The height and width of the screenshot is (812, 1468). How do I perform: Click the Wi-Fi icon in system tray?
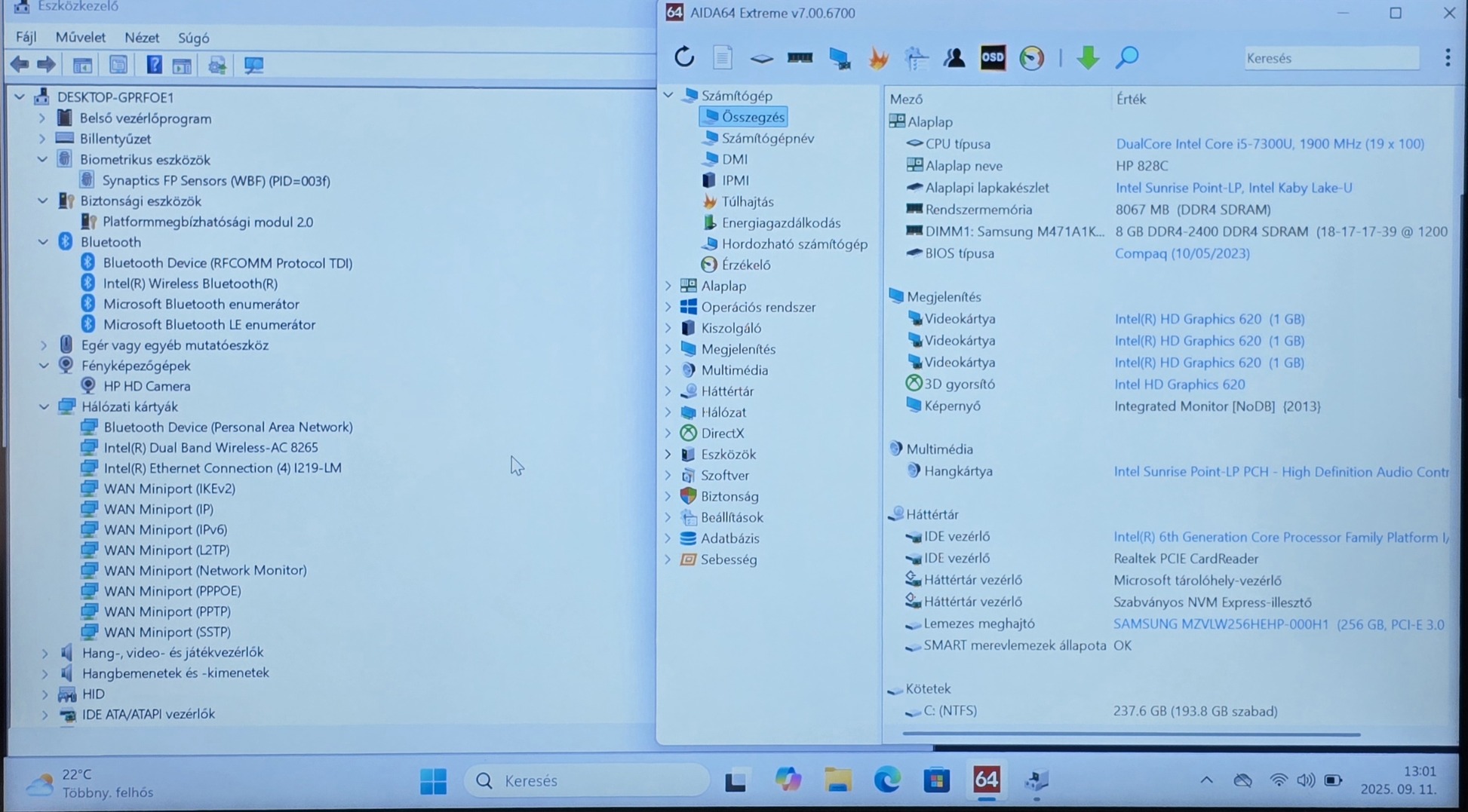click(1278, 780)
